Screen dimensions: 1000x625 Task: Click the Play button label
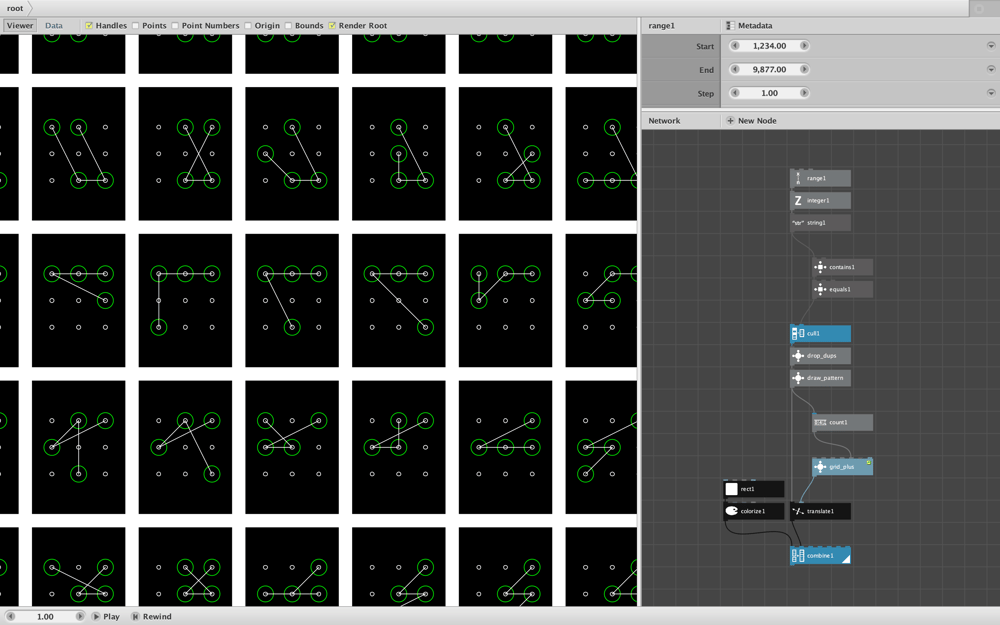click(112, 617)
